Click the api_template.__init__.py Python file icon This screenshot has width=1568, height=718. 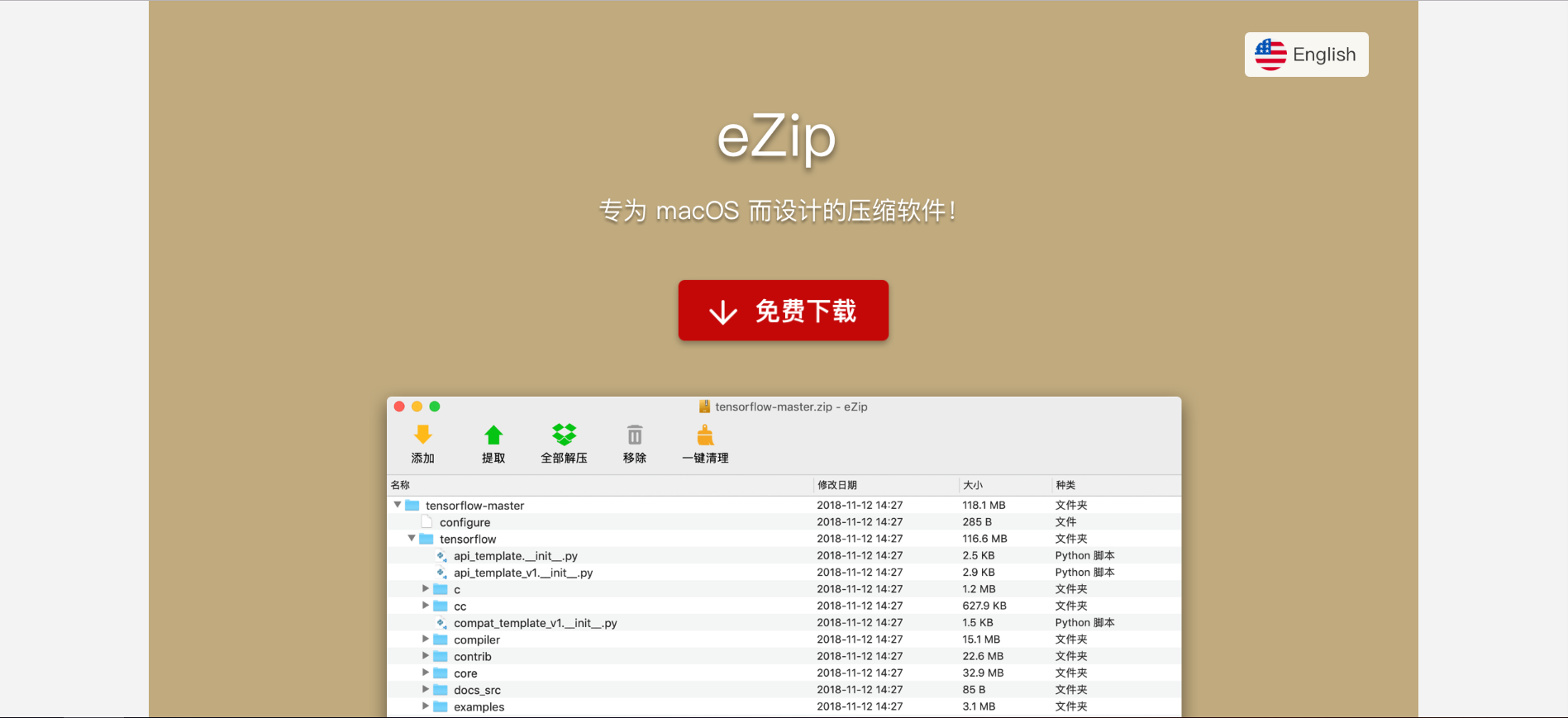(x=441, y=556)
